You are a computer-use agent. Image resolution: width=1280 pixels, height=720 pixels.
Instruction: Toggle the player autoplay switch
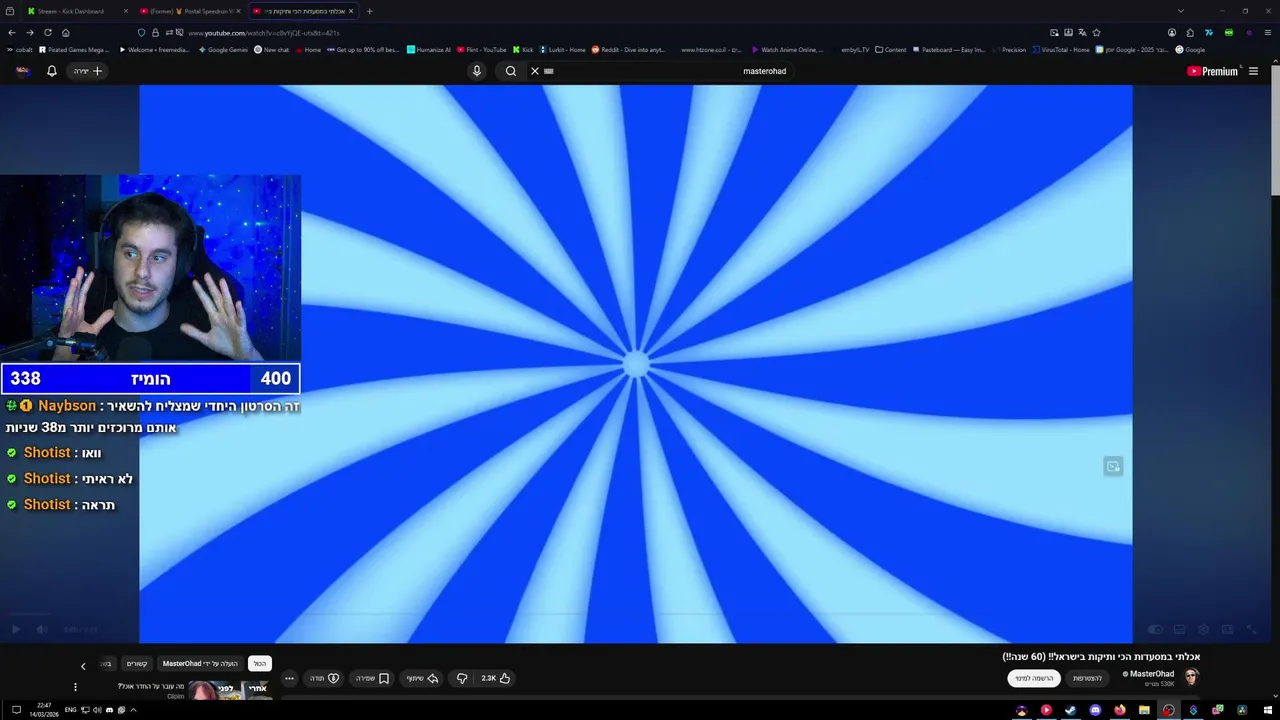coord(1155,629)
